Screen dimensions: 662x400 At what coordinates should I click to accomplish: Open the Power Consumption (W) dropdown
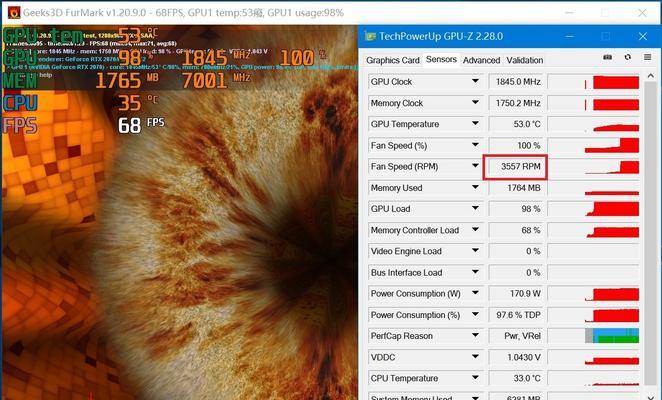coord(475,293)
